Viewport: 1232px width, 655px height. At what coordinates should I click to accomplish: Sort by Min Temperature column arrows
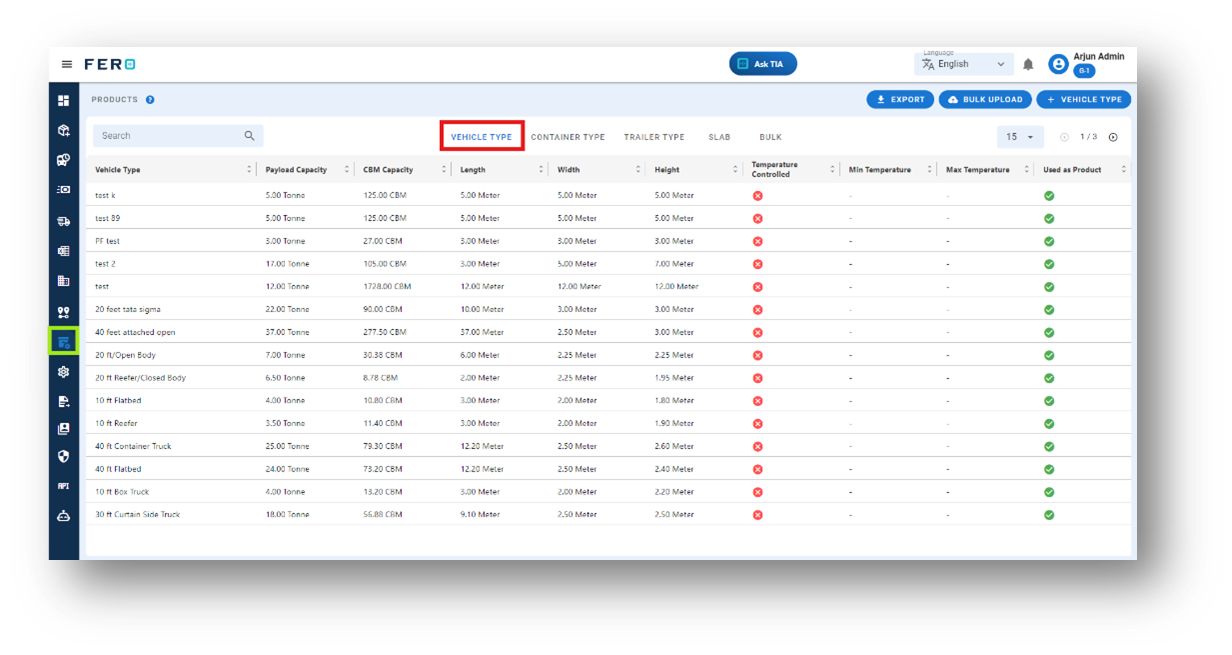click(x=929, y=169)
